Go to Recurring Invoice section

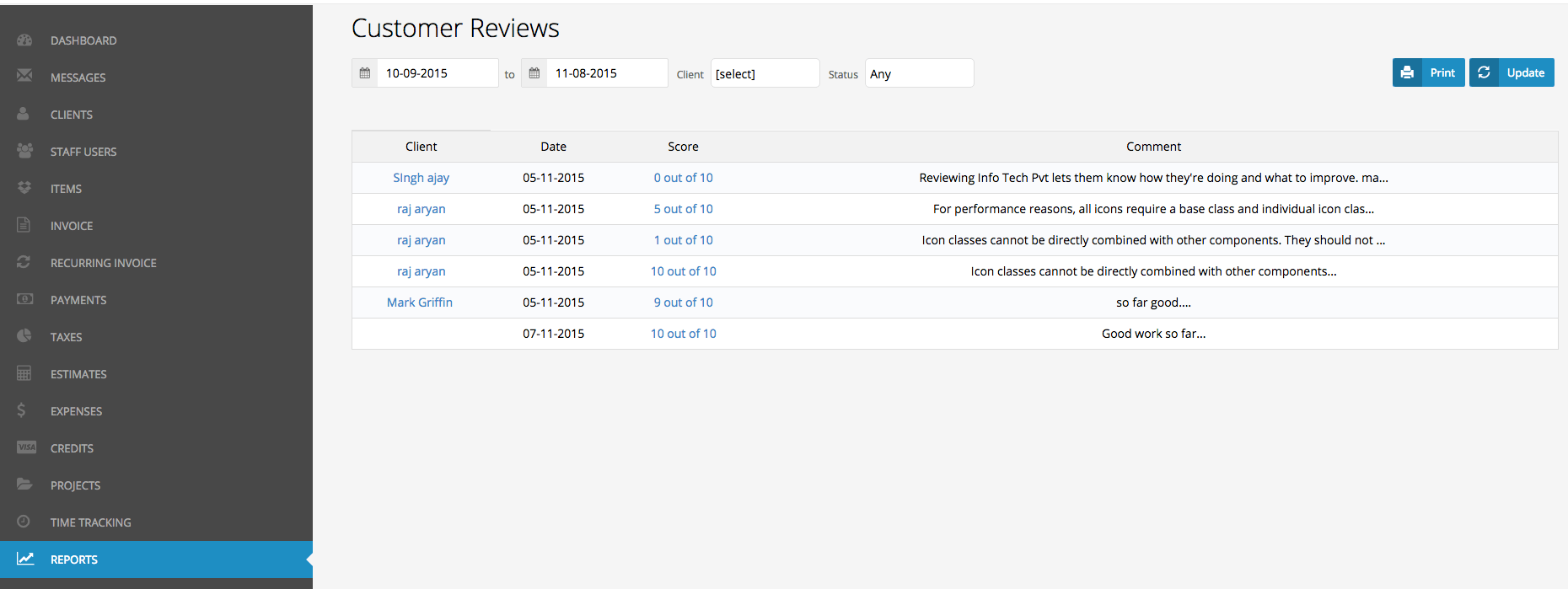103,263
